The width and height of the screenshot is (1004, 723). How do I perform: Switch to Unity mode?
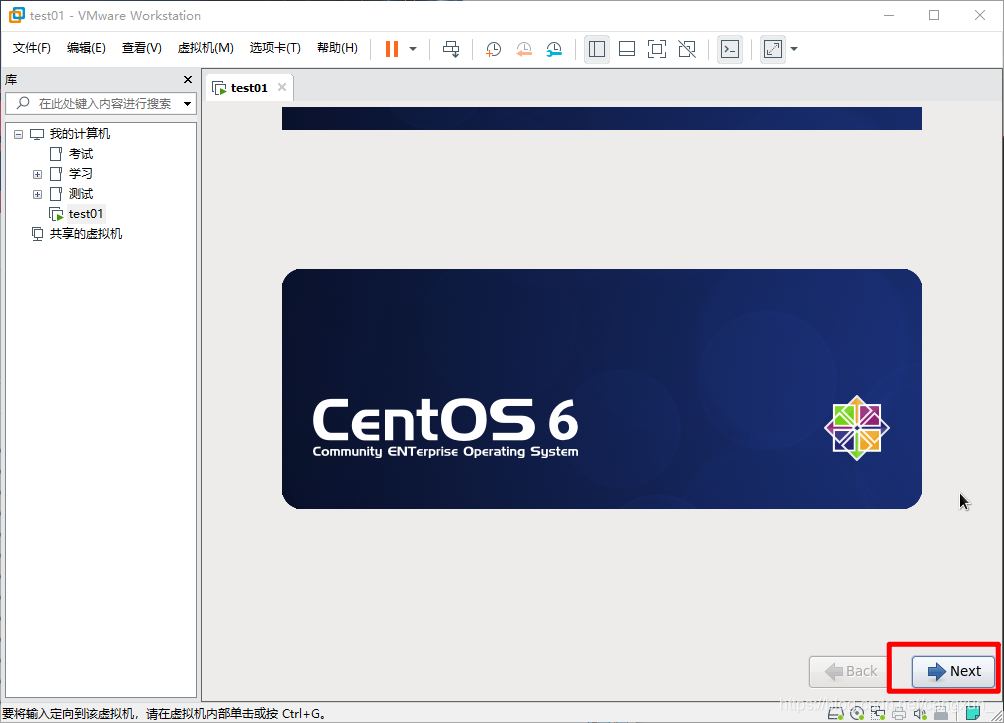[687, 49]
